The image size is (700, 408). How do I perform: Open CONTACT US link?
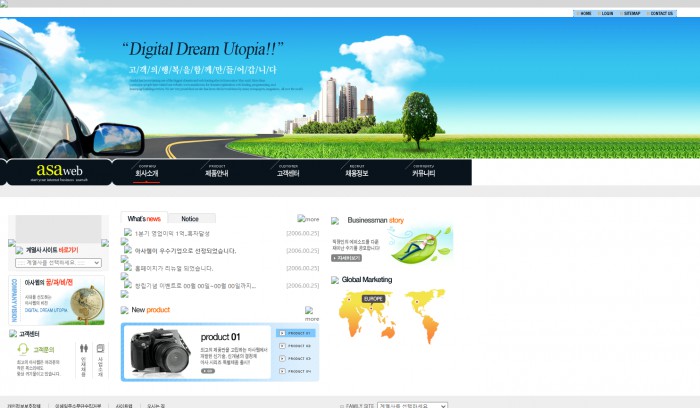coord(661,14)
